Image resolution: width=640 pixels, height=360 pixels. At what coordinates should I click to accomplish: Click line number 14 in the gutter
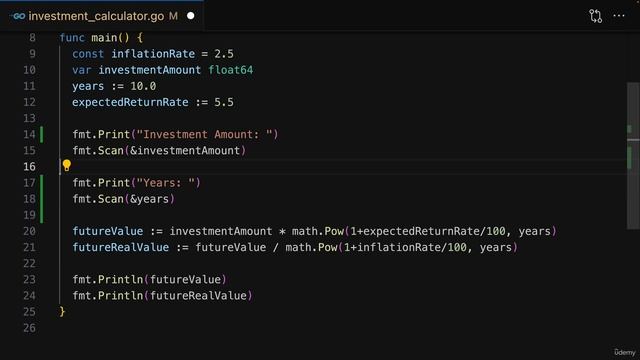point(29,134)
